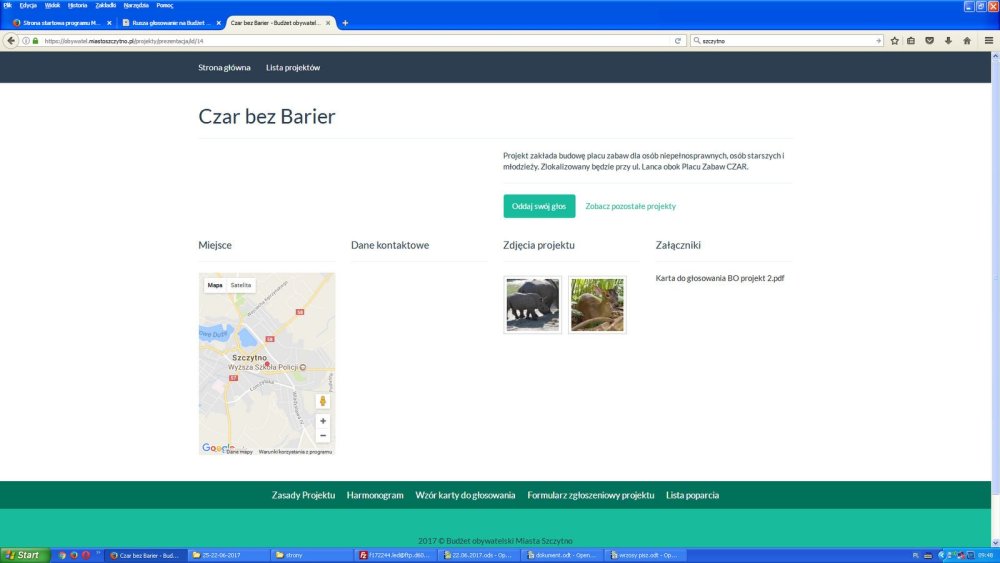The image size is (1000, 563).
Task: Open the hamburger menu icon
Action: 988,41
